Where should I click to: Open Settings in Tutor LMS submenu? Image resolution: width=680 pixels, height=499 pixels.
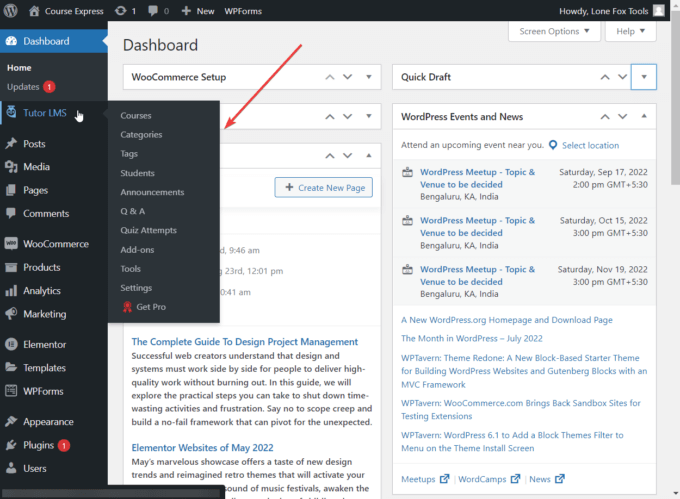pyautogui.click(x=136, y=288)
